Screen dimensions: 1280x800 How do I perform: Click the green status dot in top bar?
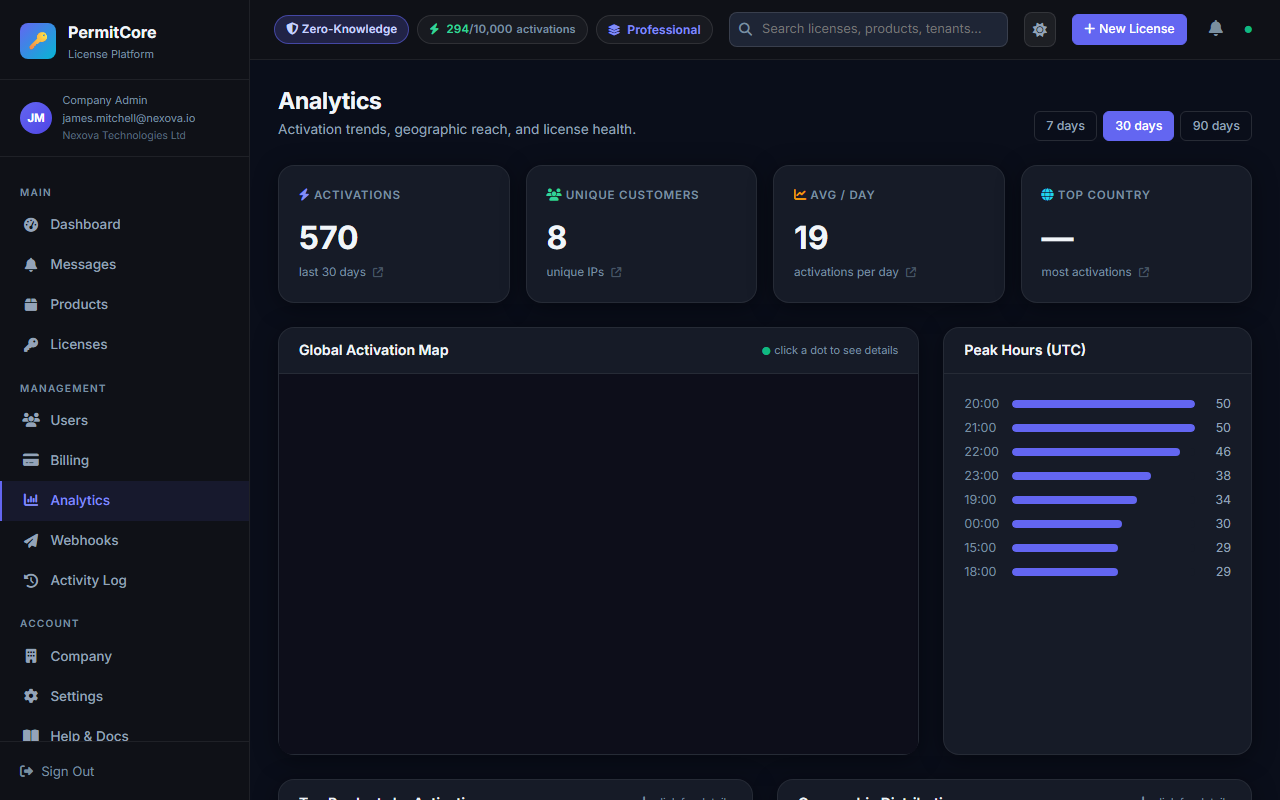(x=1248, y=29)
